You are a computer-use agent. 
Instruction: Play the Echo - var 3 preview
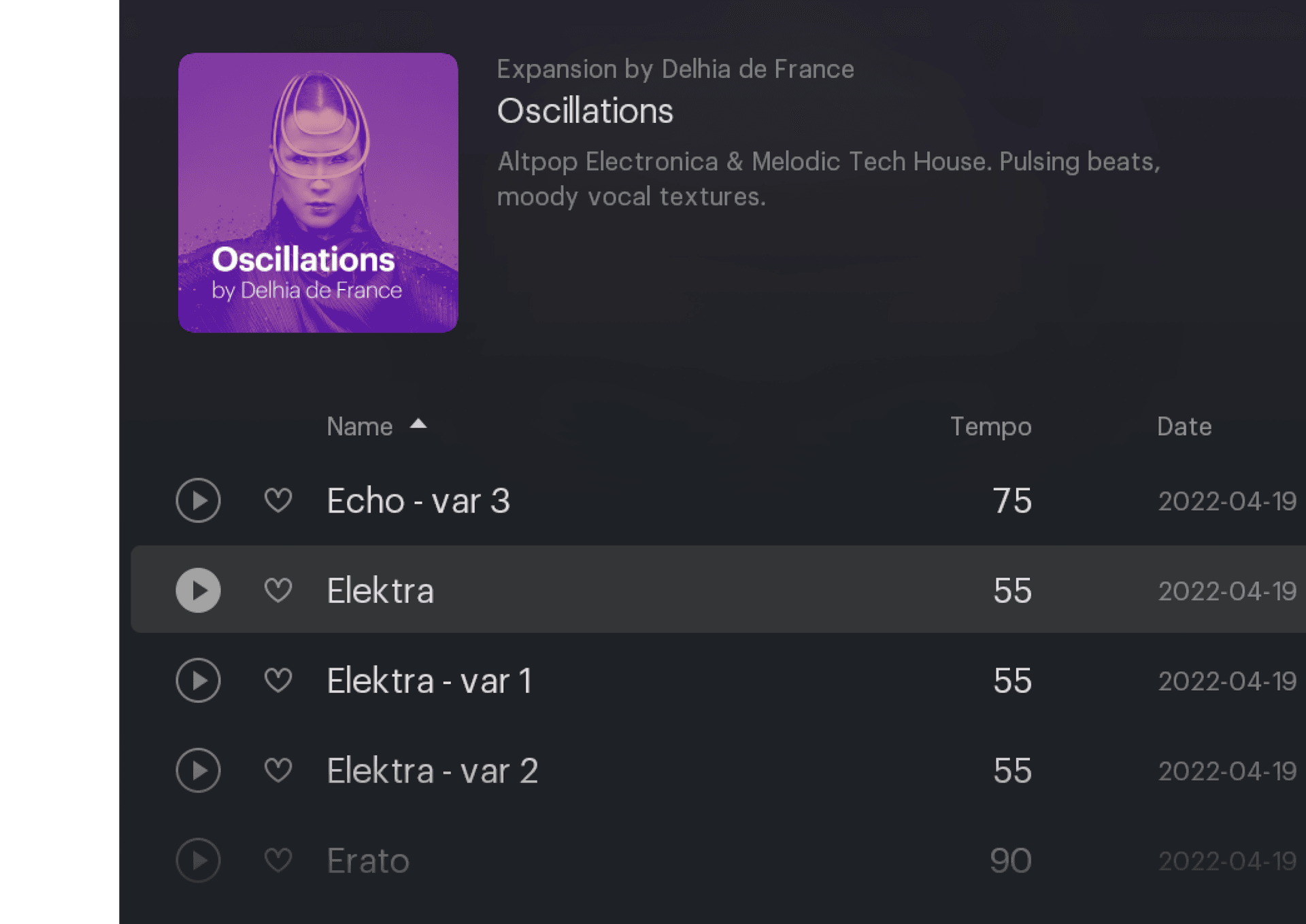click(198, 500)
